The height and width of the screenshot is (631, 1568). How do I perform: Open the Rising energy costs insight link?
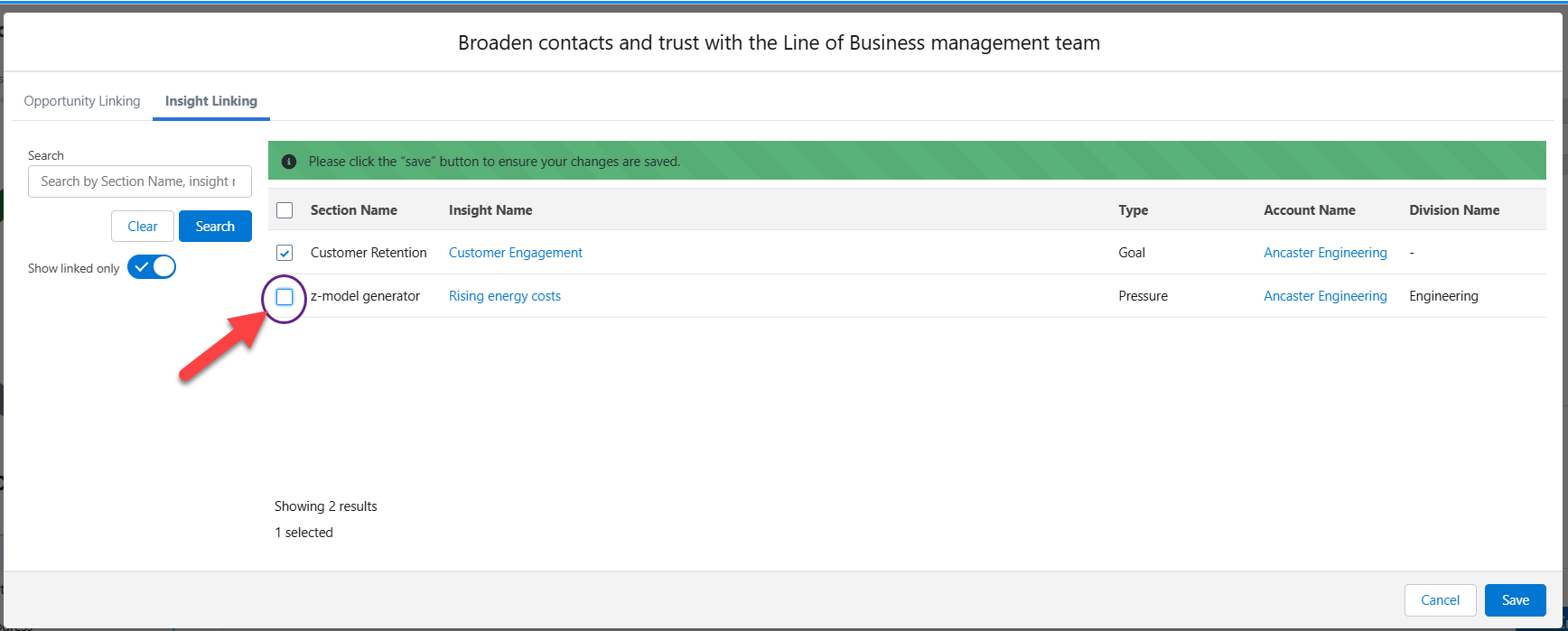pos(505,296)
